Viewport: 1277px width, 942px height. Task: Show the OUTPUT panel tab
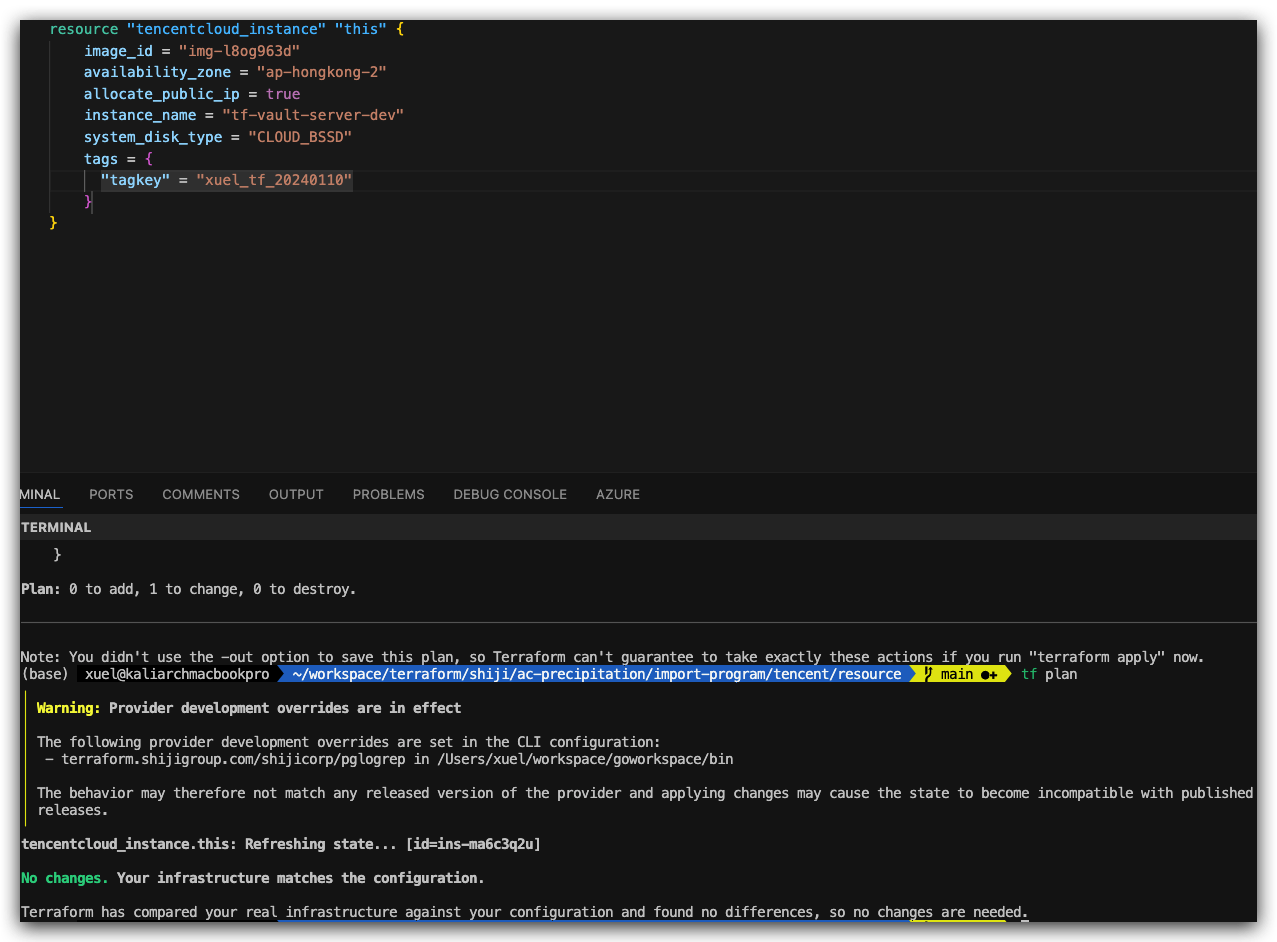296,494
